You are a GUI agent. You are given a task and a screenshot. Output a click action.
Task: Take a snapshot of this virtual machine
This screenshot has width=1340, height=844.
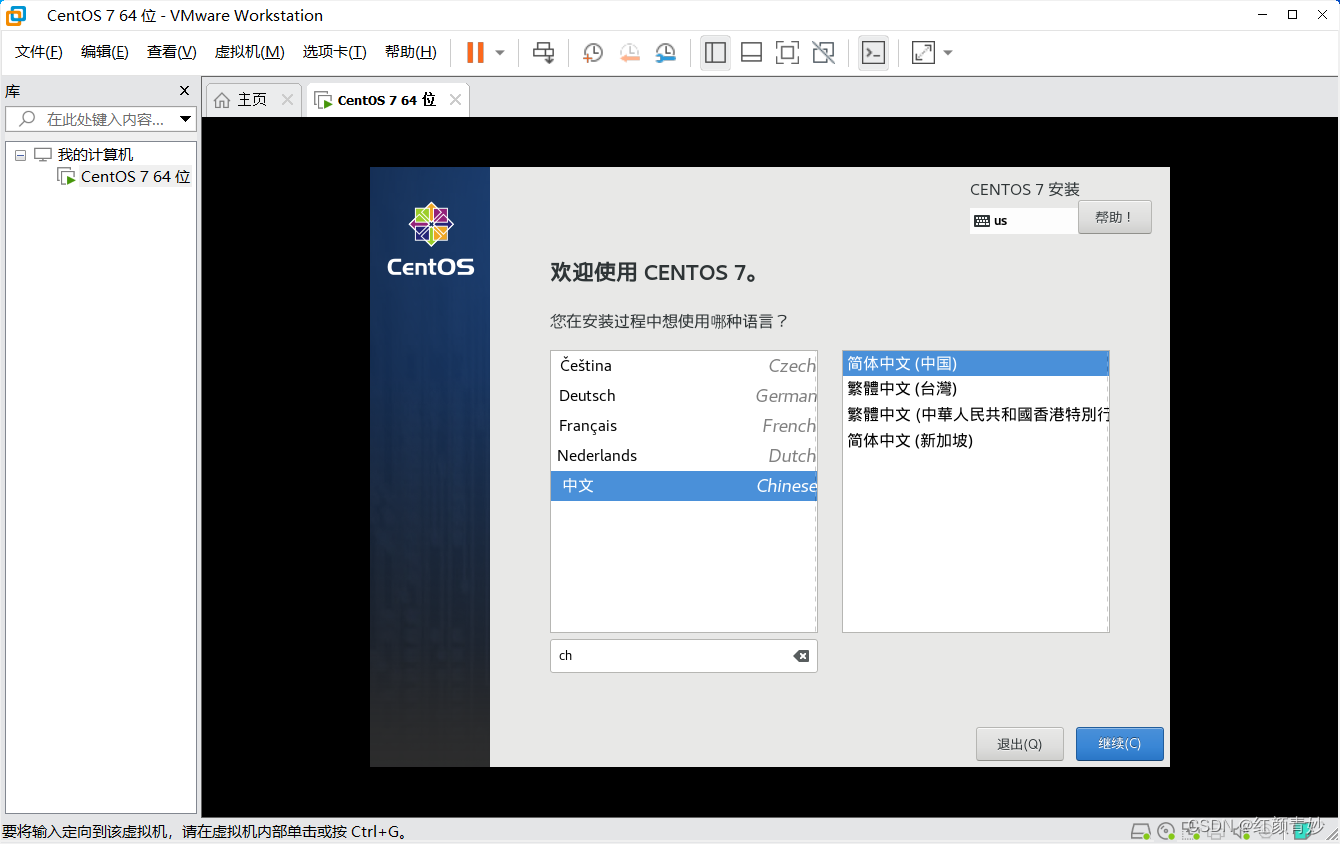(x=593, y=53)
